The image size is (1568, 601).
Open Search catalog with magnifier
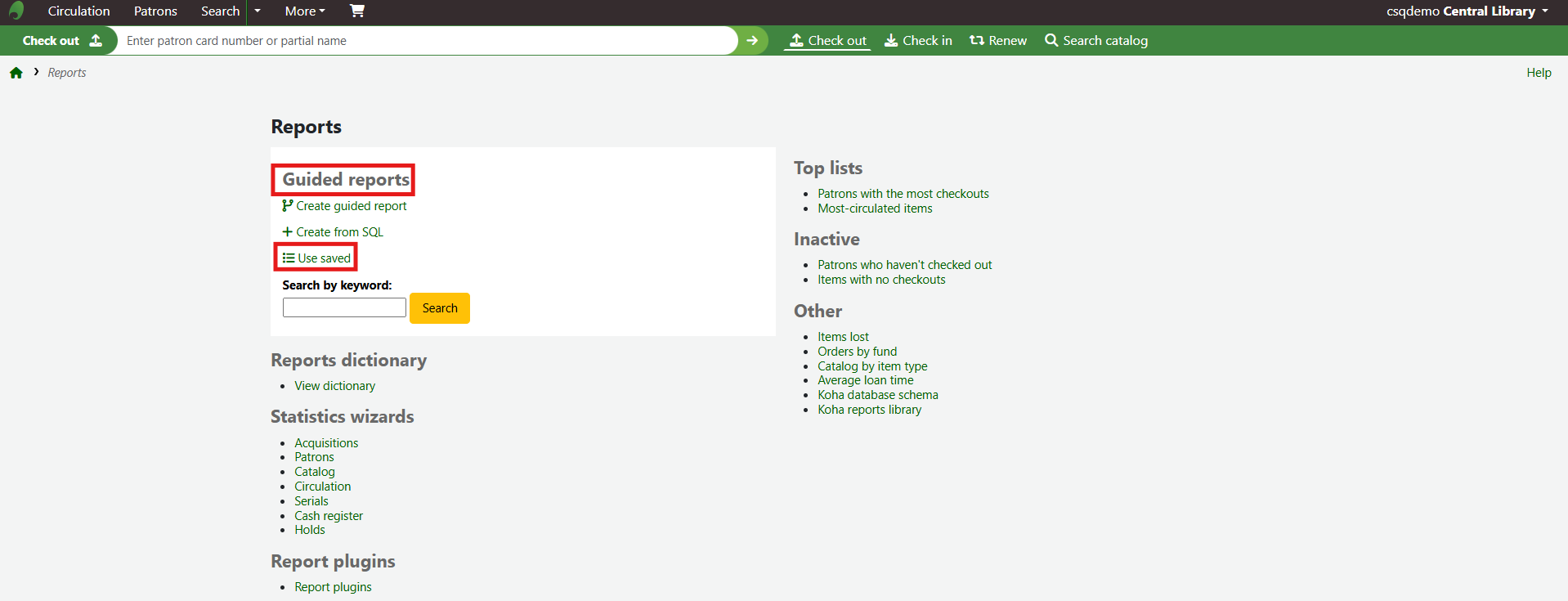[1095, 40]
